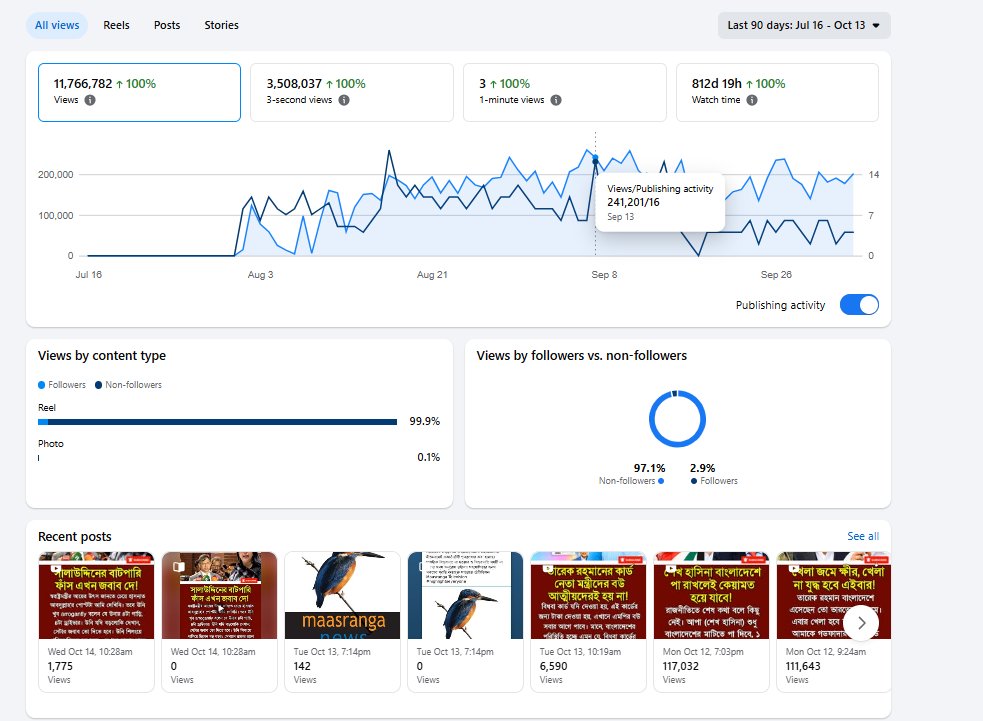Click the Sep 26 axis date label
The width and height of the screenshot is (983, 721).
point(776,275)
